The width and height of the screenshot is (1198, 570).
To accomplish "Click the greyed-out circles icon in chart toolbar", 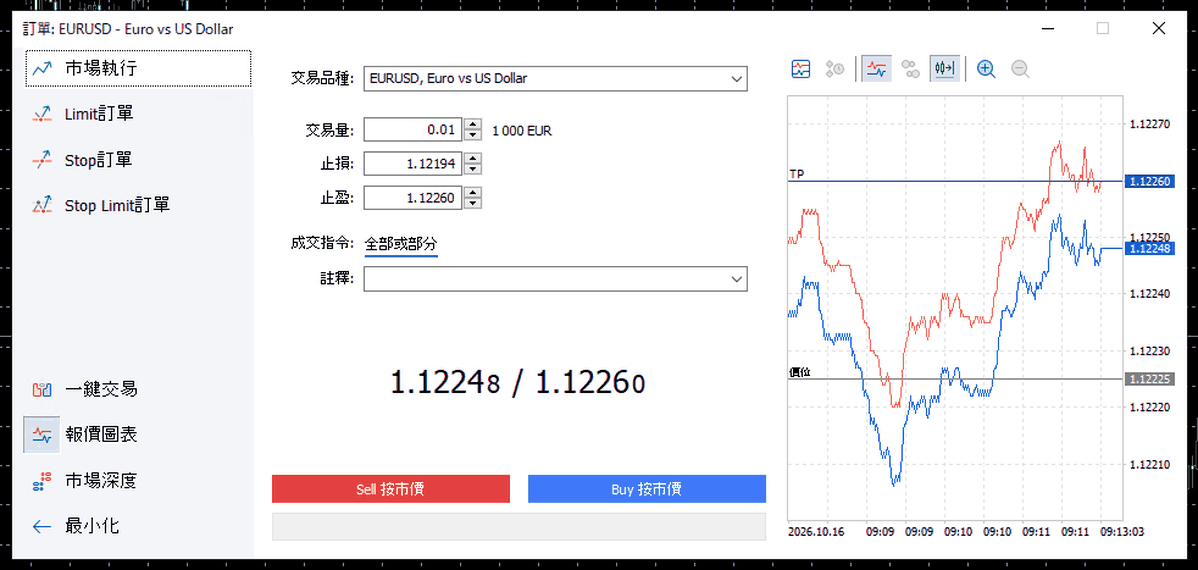I will [910, 69].
